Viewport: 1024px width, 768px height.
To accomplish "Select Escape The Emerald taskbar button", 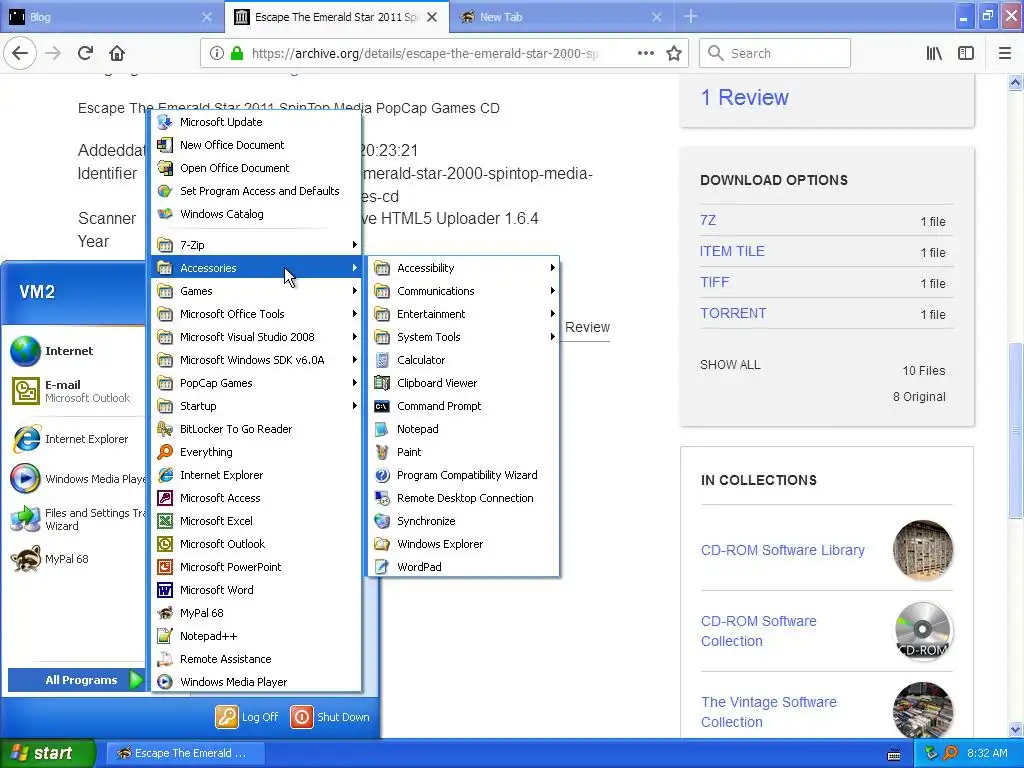I will point(185,753).
